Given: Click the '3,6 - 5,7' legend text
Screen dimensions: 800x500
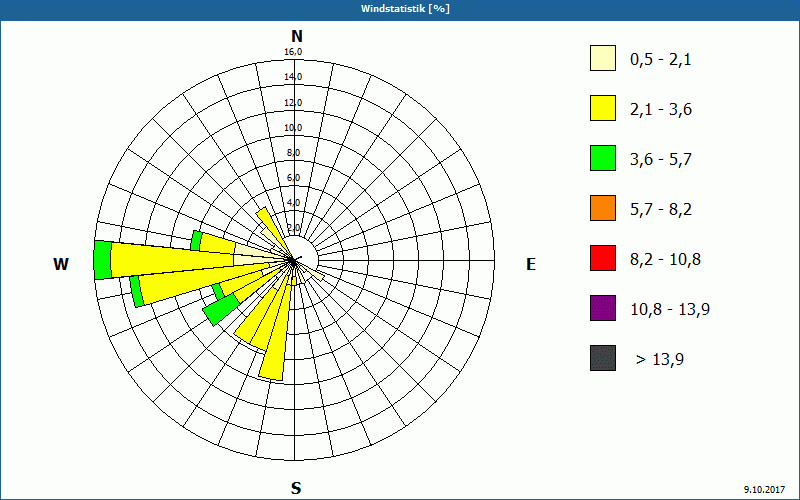Looking at the screenshot, I should pos(661,160).
